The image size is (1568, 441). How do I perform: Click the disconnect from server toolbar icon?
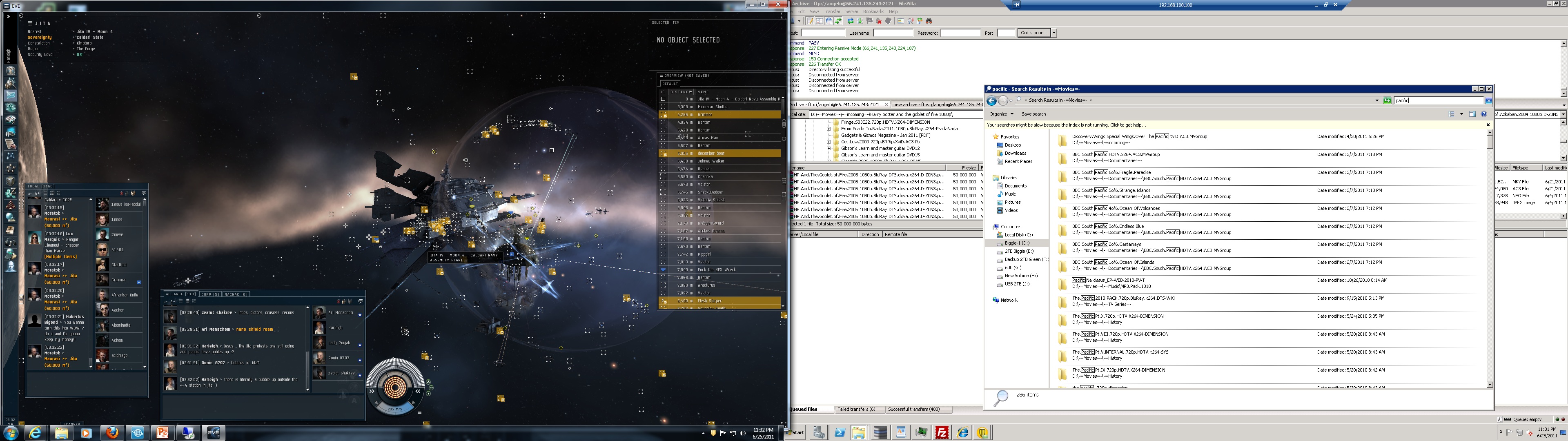(879, 21)
